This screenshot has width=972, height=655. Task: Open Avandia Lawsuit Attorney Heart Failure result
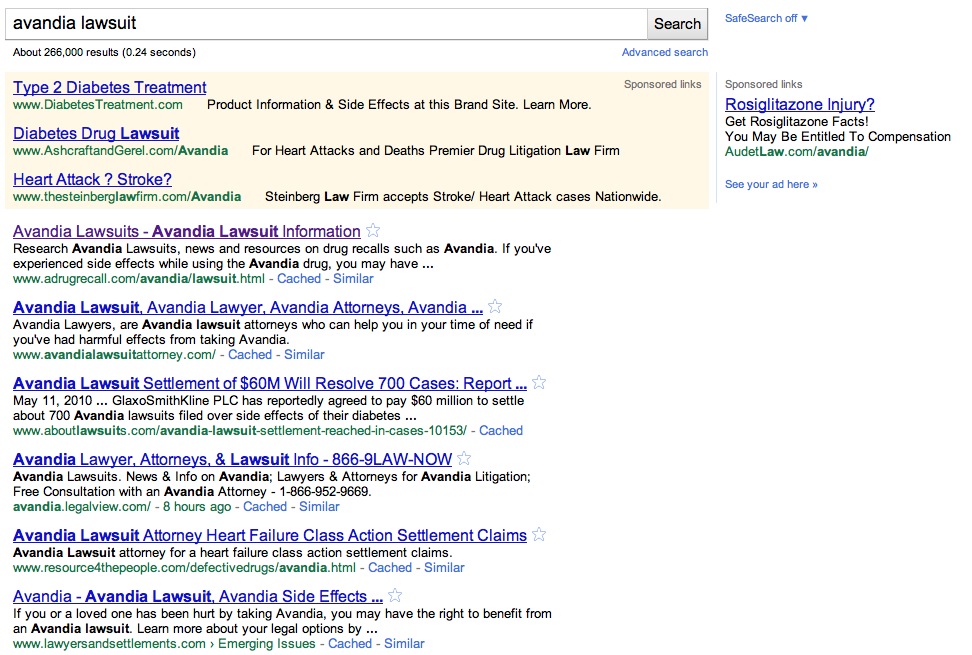coord(270,535)
